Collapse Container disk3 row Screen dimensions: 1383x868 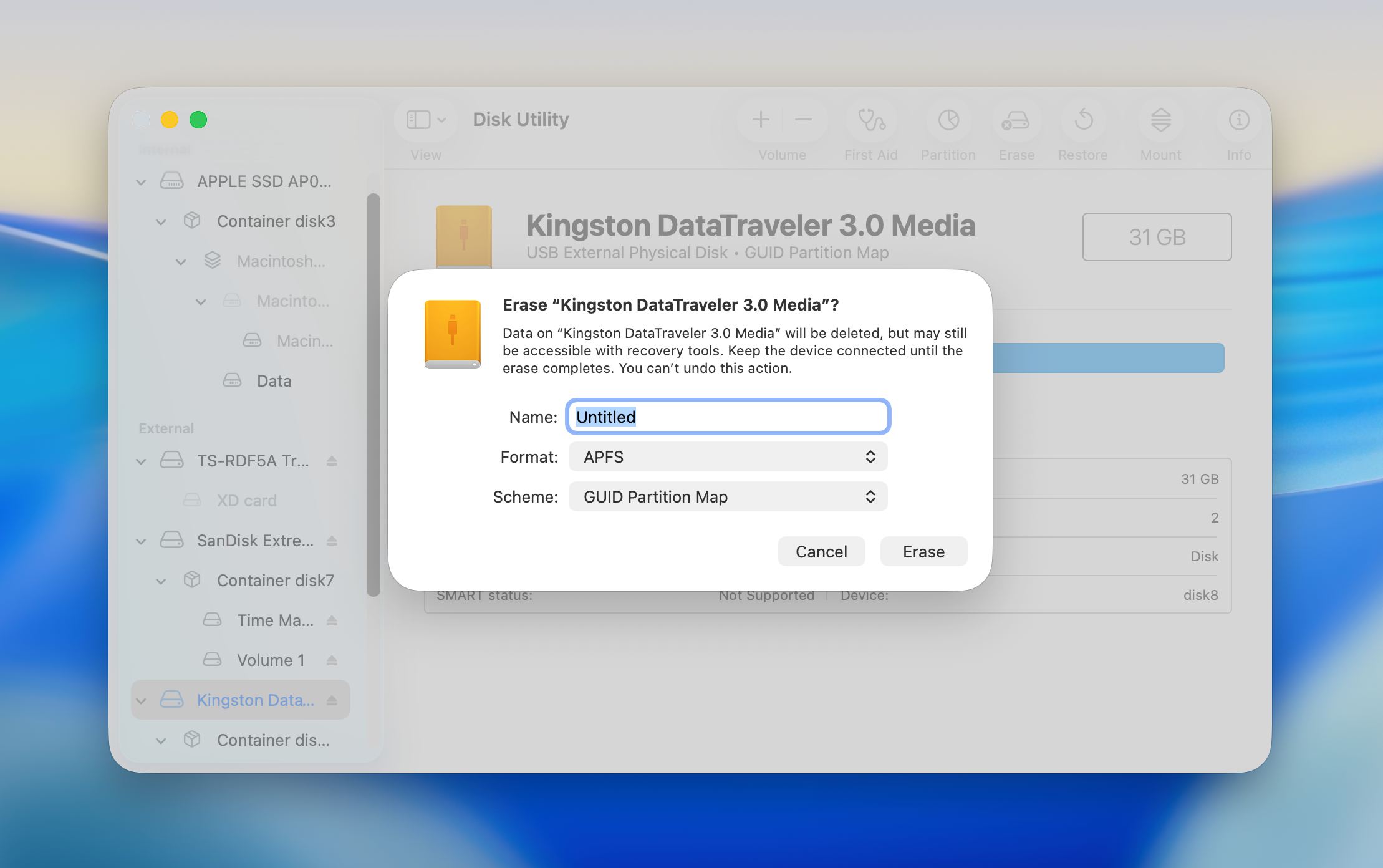tap(161, 222)
